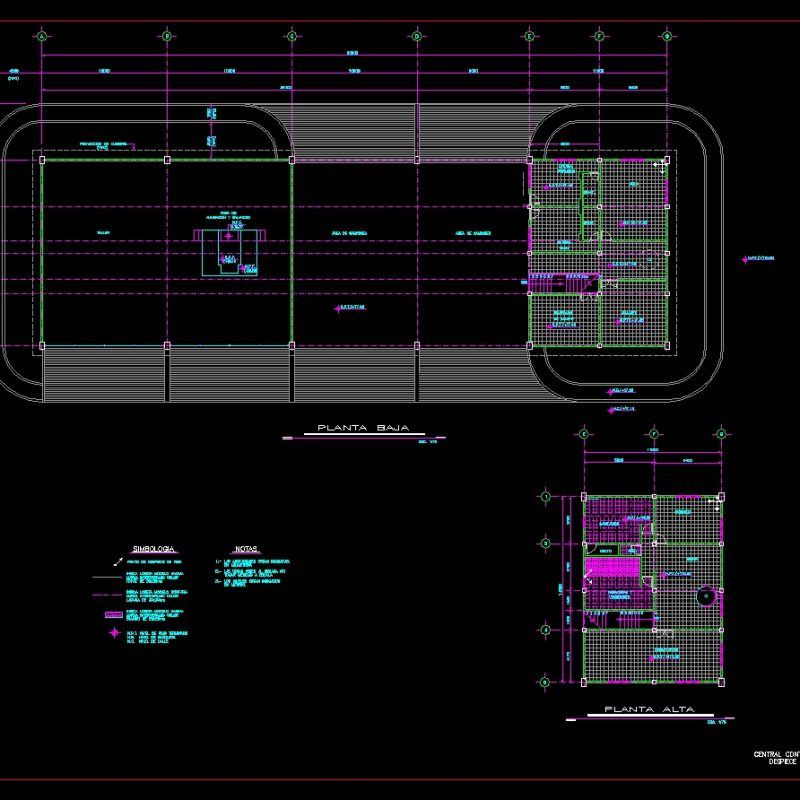Click the scale note under Planta Alta title
This screenshot has width=800, height=800.
[x=718, y=721]
